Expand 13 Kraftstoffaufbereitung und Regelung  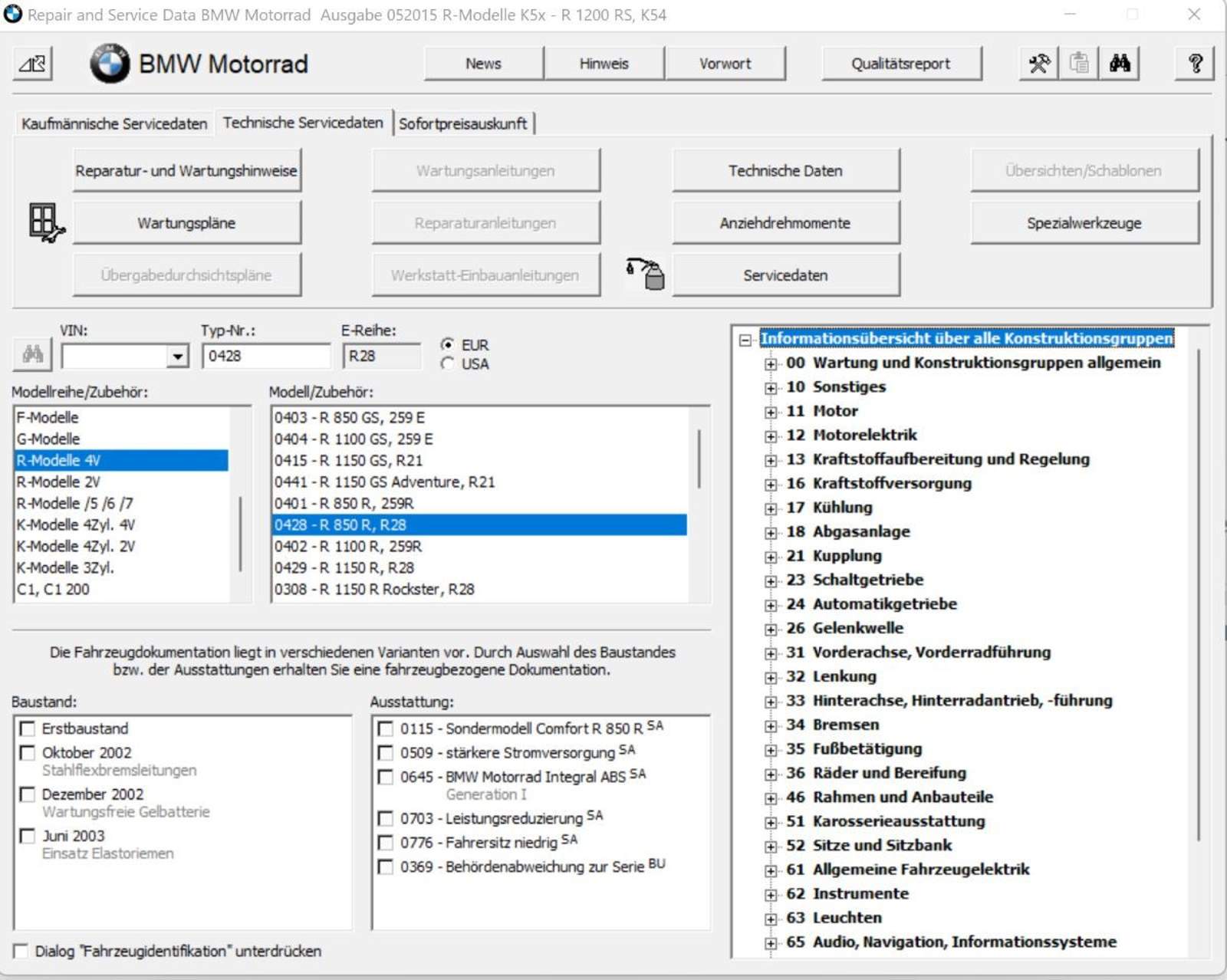click(x=771, y=460)
